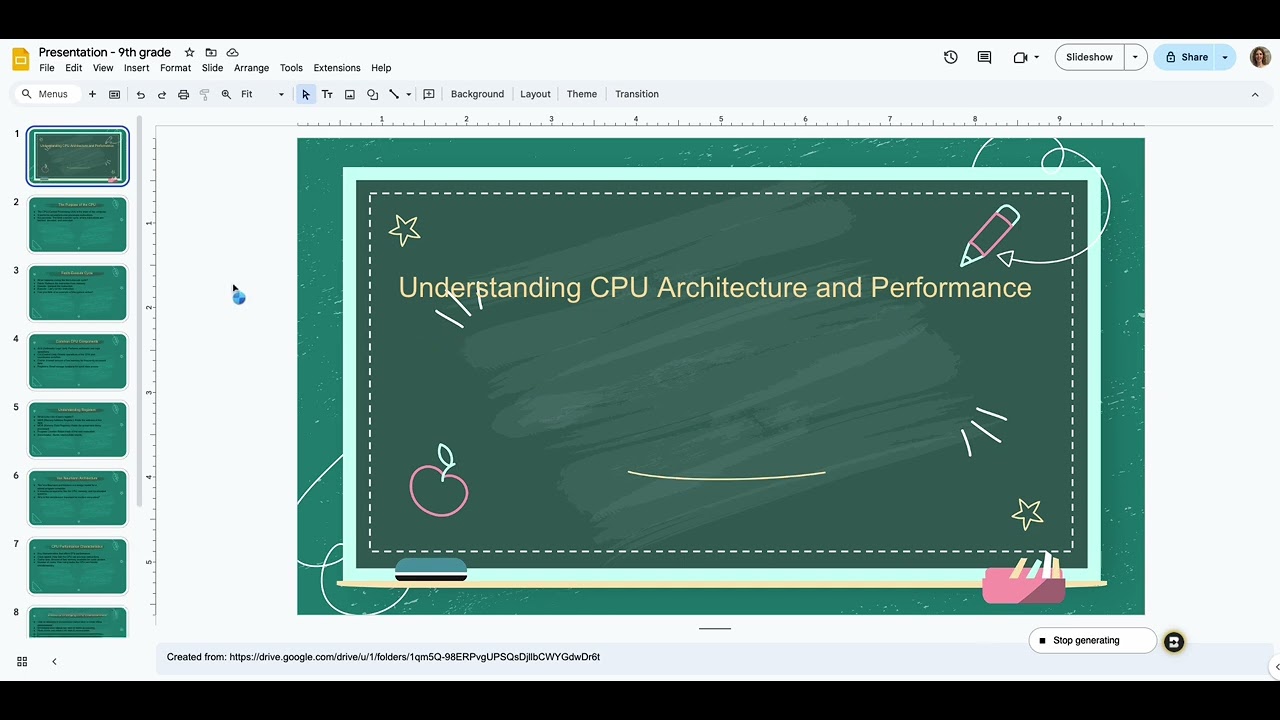This screenshot has width=1280, height=720.
Task: Click the video call camera icon
Action: (x=1020, y=57)
